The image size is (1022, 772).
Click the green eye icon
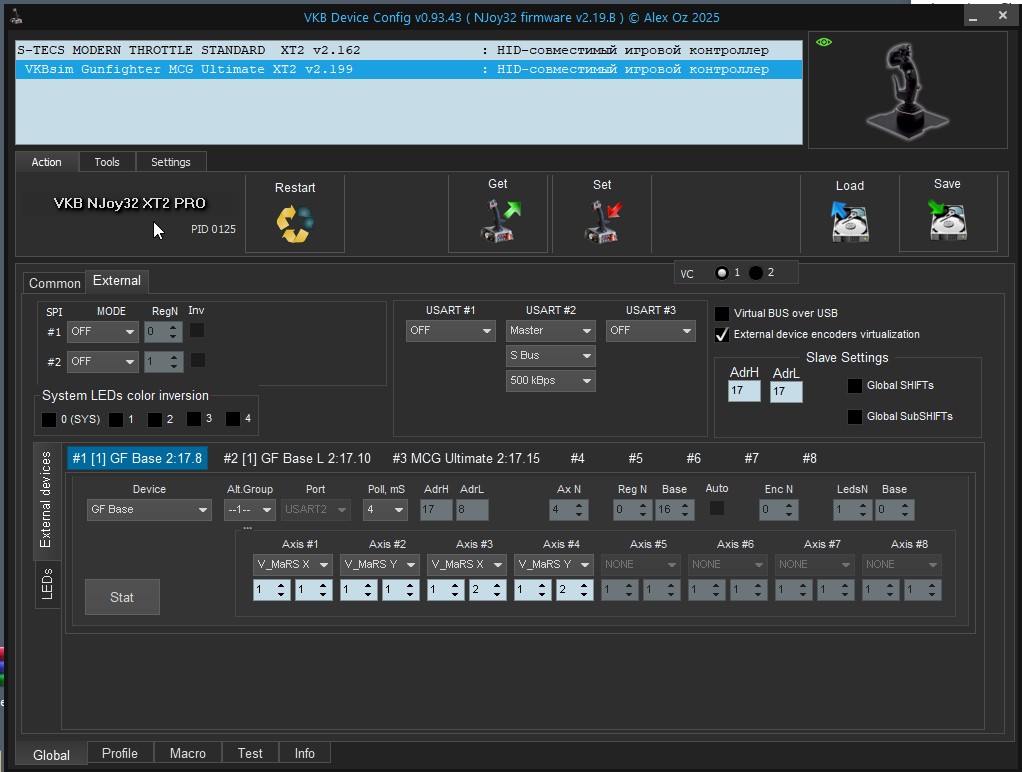(x=824, y=43)
